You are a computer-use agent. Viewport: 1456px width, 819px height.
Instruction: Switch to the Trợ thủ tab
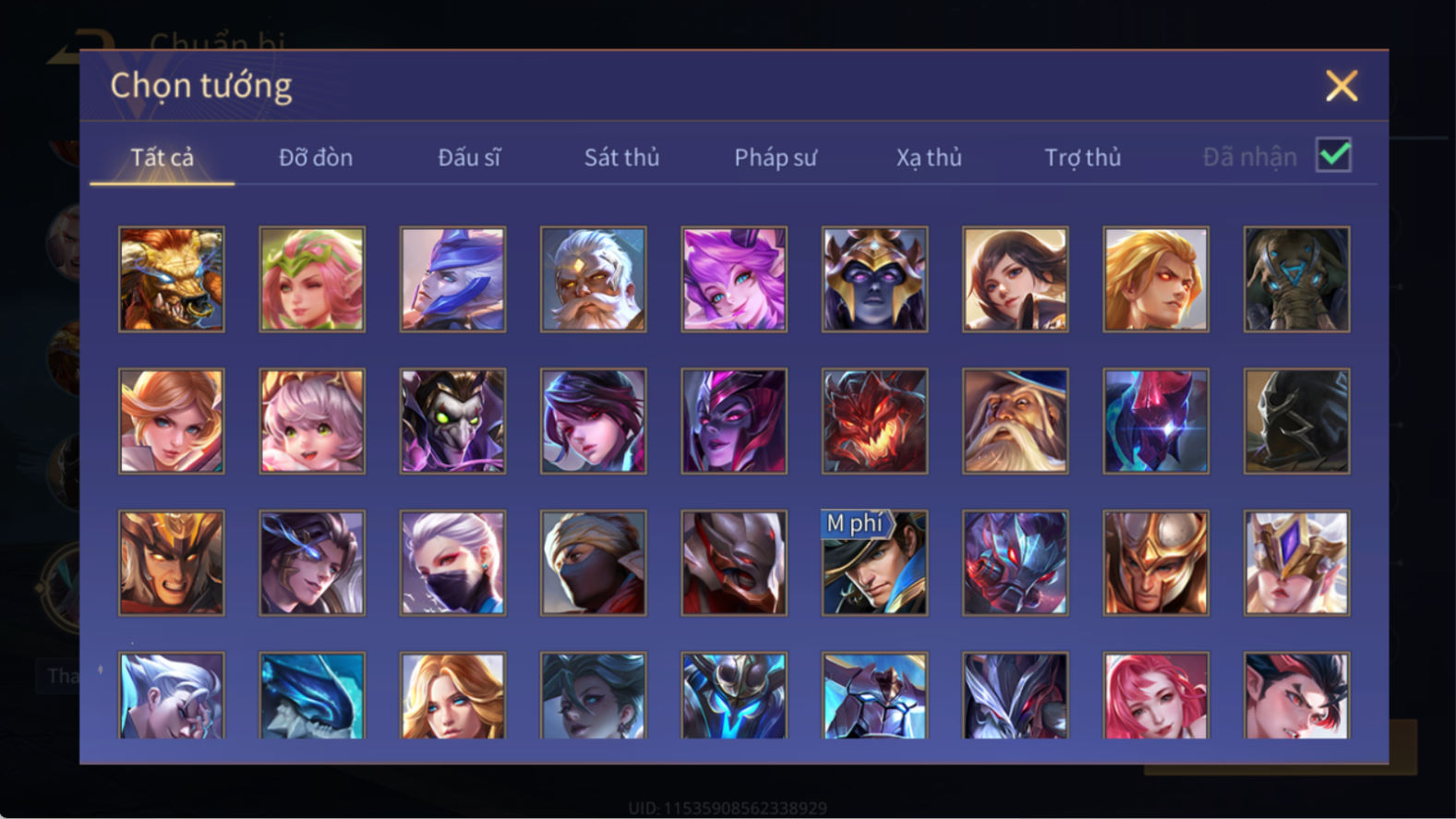[1083, 158]
